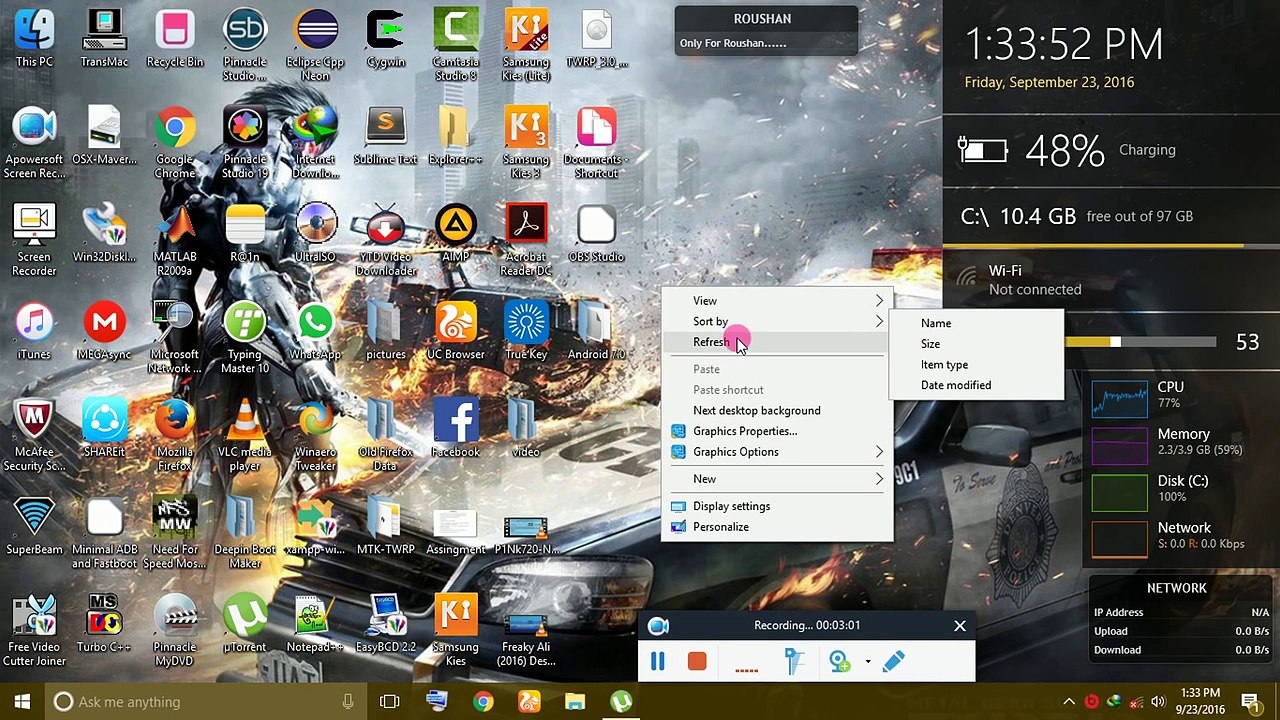Sort desktop icons by Item type
Viewport: 1280px width, 720px height.
[976, 365]
